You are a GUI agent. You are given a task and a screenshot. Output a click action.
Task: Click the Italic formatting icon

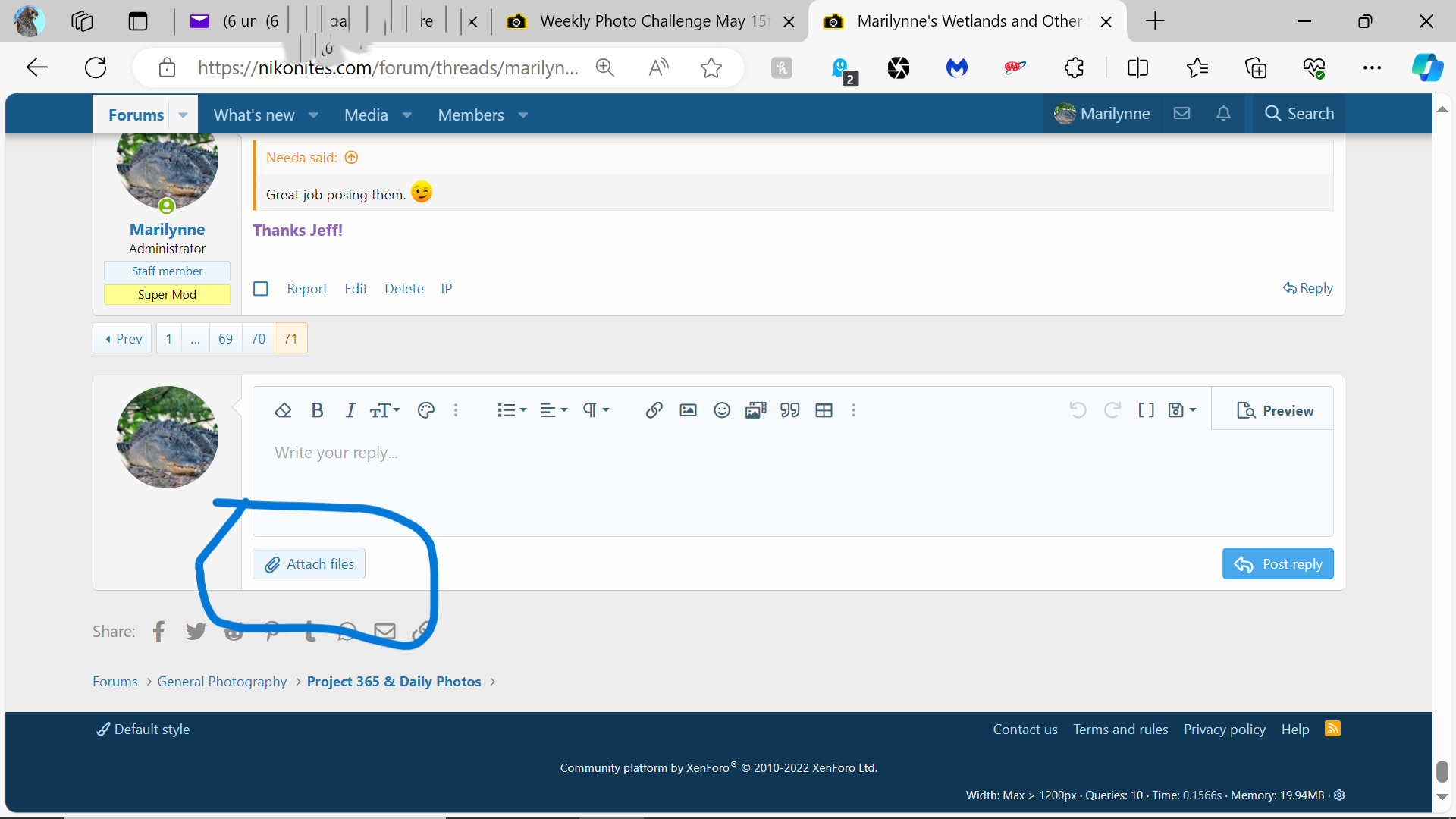coord(350,410)
